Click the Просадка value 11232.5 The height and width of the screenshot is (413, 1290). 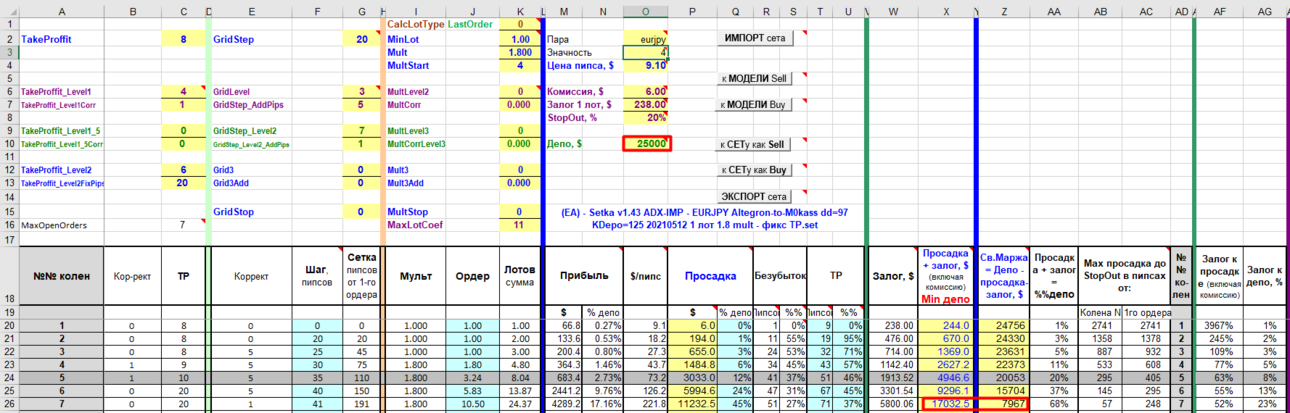(693, 405)
